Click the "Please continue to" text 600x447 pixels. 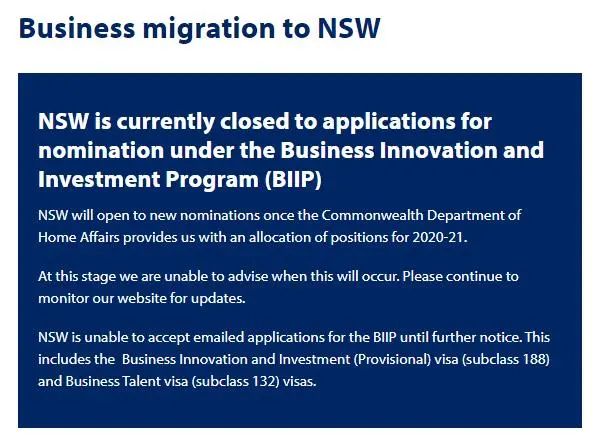coord(461,277)
